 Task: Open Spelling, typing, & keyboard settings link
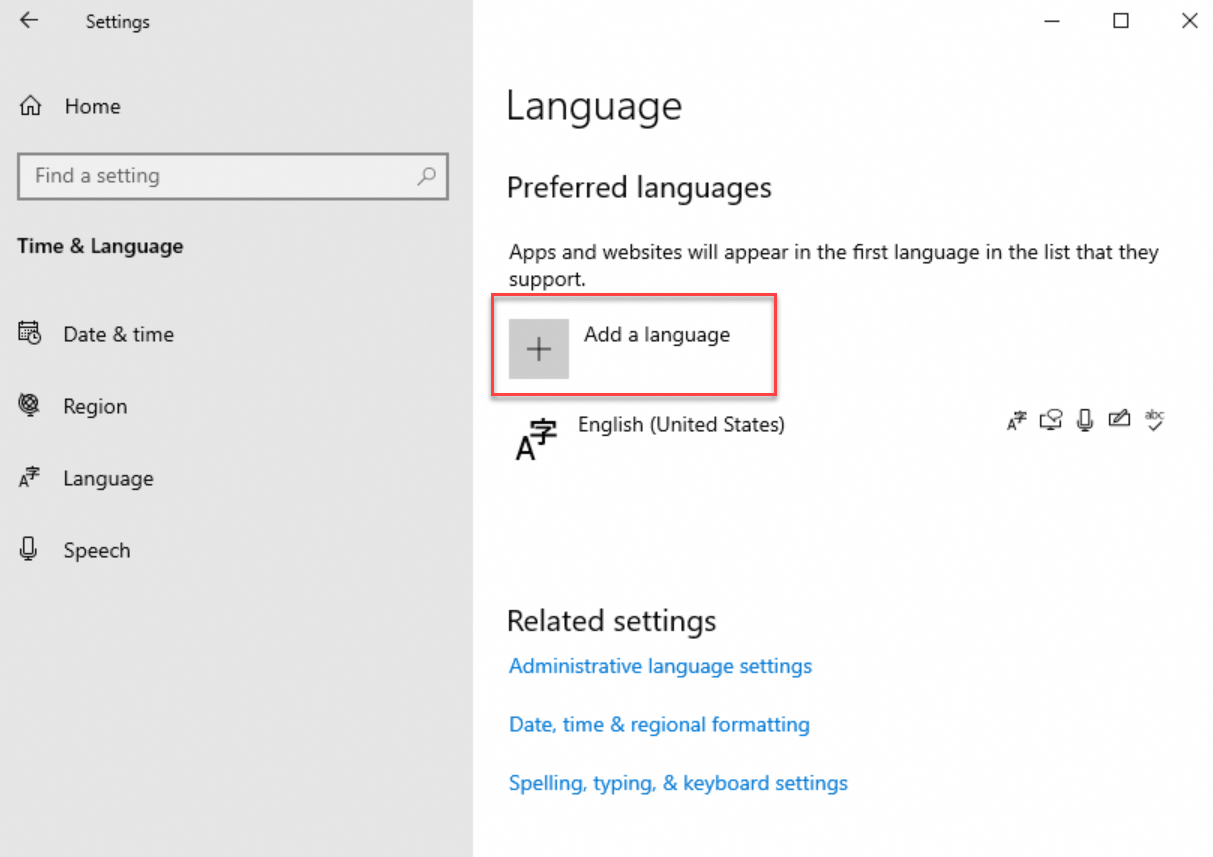coord(678,783)
